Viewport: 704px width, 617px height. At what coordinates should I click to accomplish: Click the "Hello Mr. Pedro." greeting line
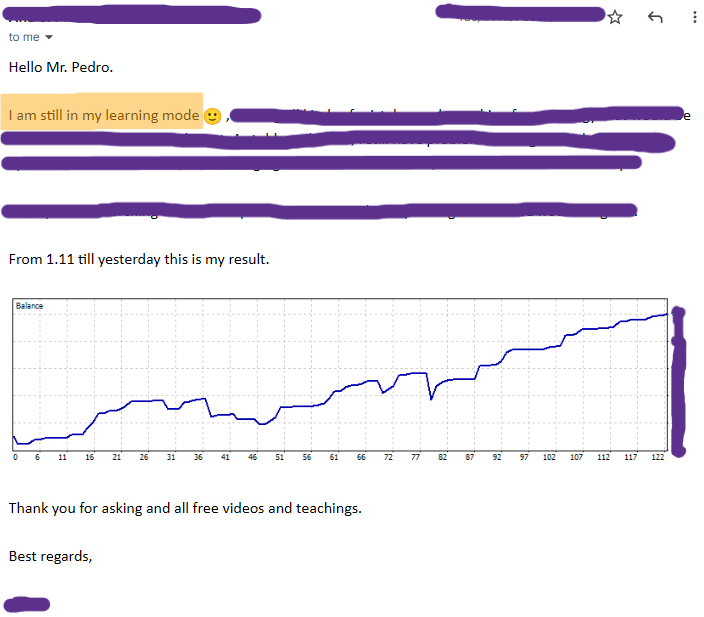pos(61,67)
